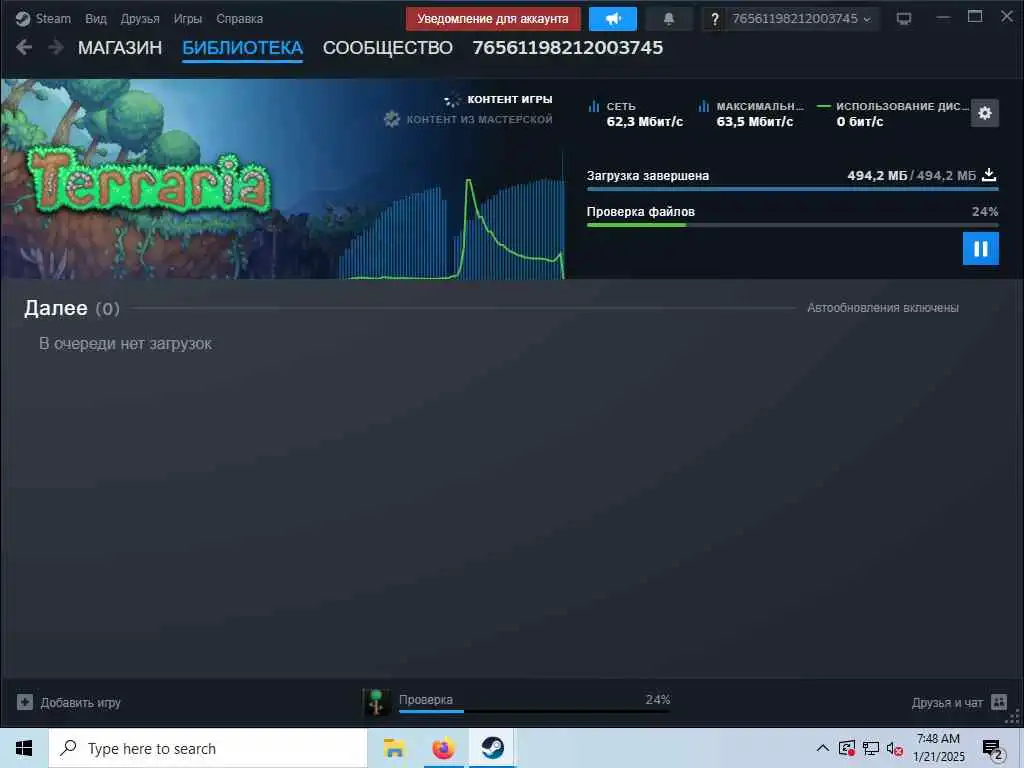Click the friends list icon in the bottom right
Viewport: 1024px width, 768px height.
999,702
